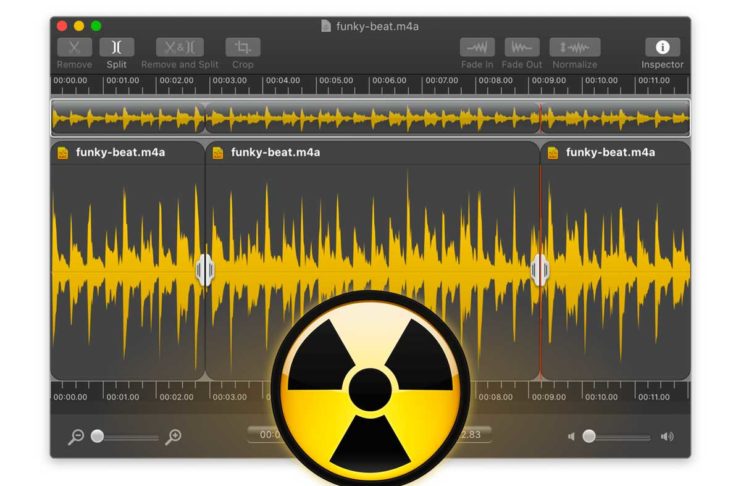This screenshot has height=486, width=741.
Task: Click the document icon in the title bar
Action: point(326,26)
